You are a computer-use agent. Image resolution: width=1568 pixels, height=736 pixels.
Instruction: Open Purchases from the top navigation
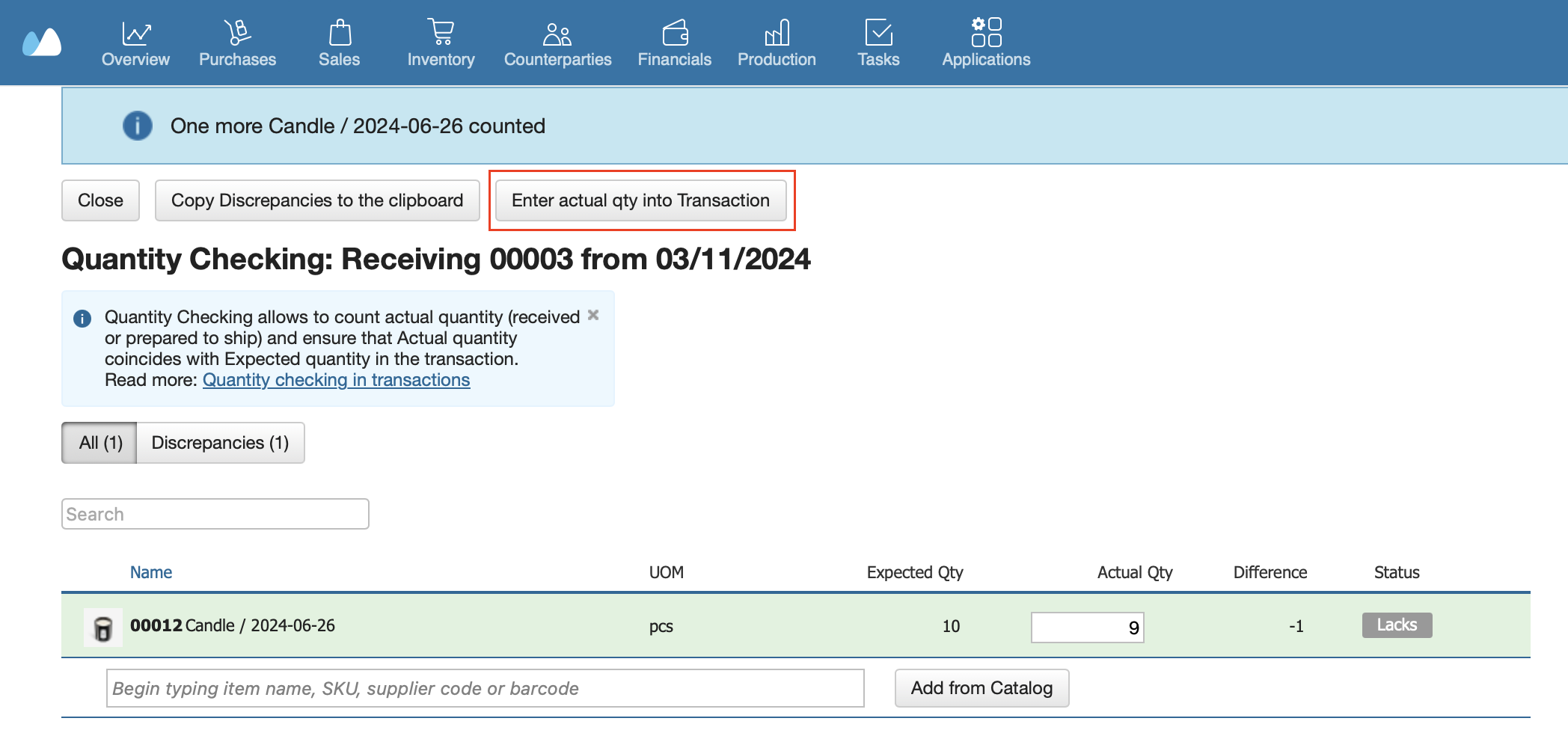click(237, 43)
